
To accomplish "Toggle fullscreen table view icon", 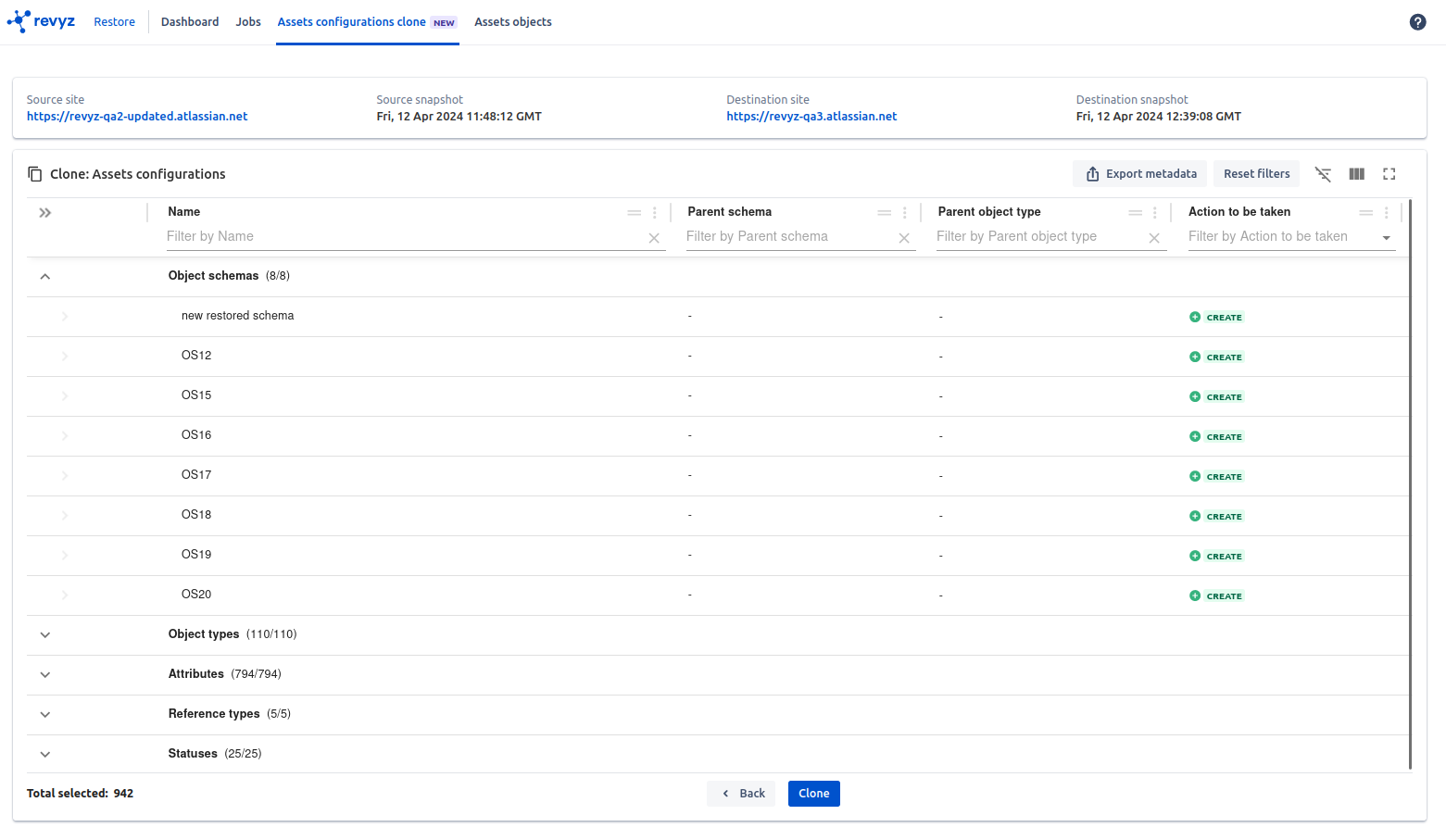I will click(1389, 174).
